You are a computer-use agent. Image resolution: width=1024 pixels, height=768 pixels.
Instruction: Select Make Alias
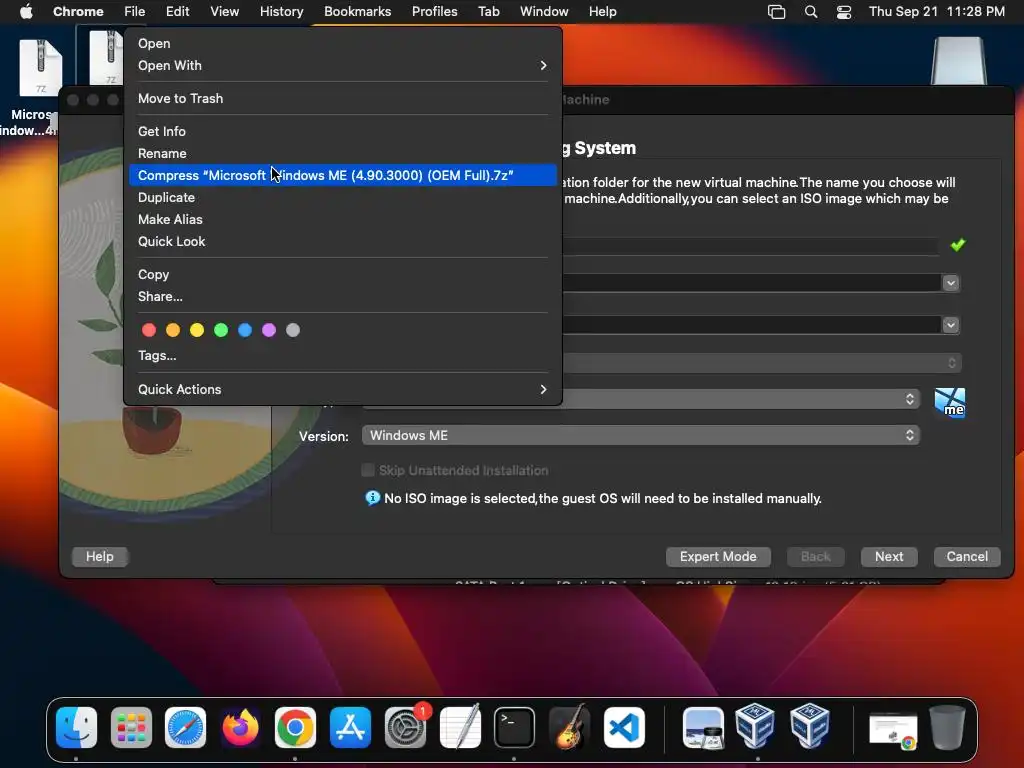[343, 219]
